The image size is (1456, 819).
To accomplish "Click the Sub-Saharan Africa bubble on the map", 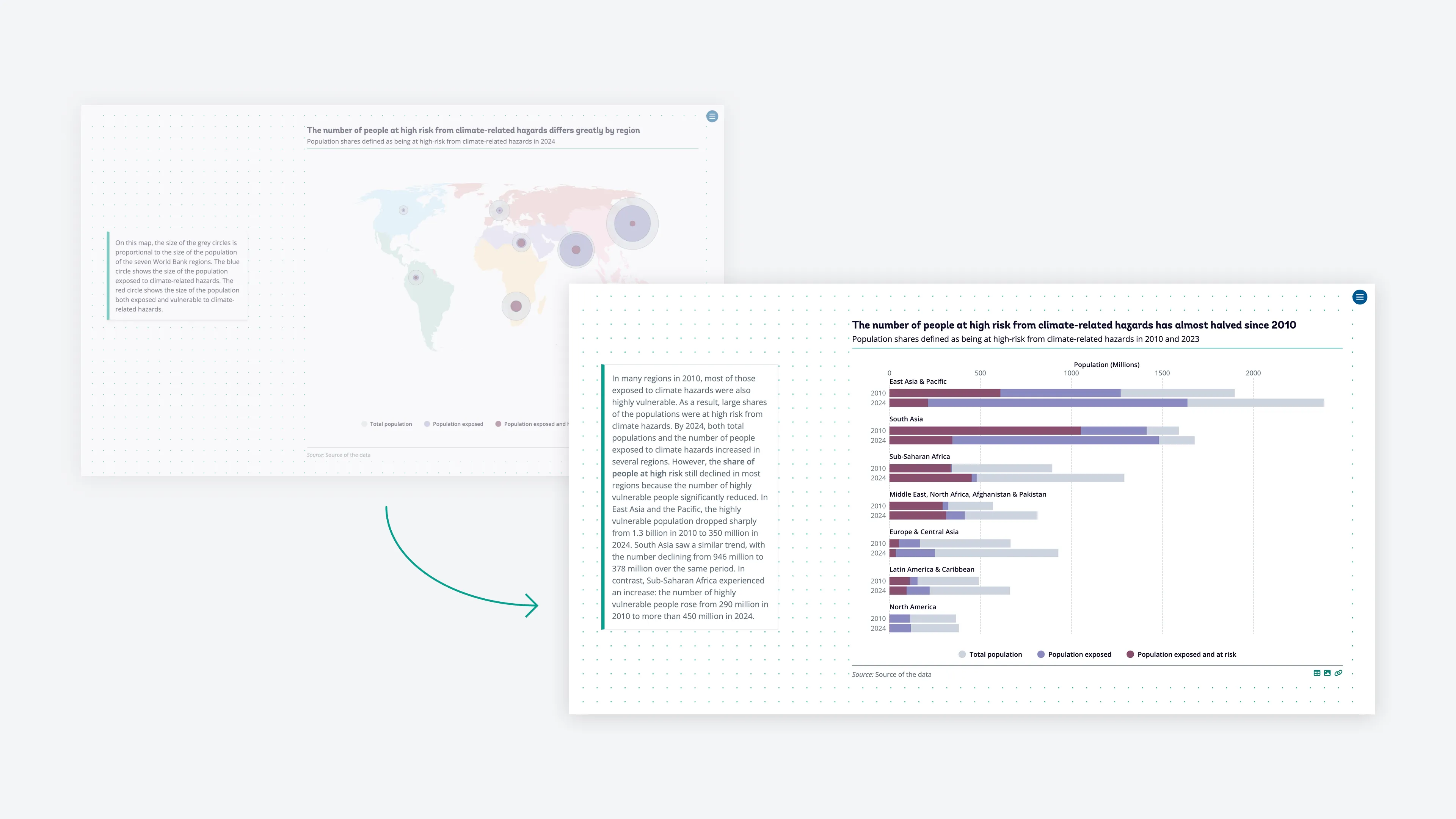I will coord(516,306).
